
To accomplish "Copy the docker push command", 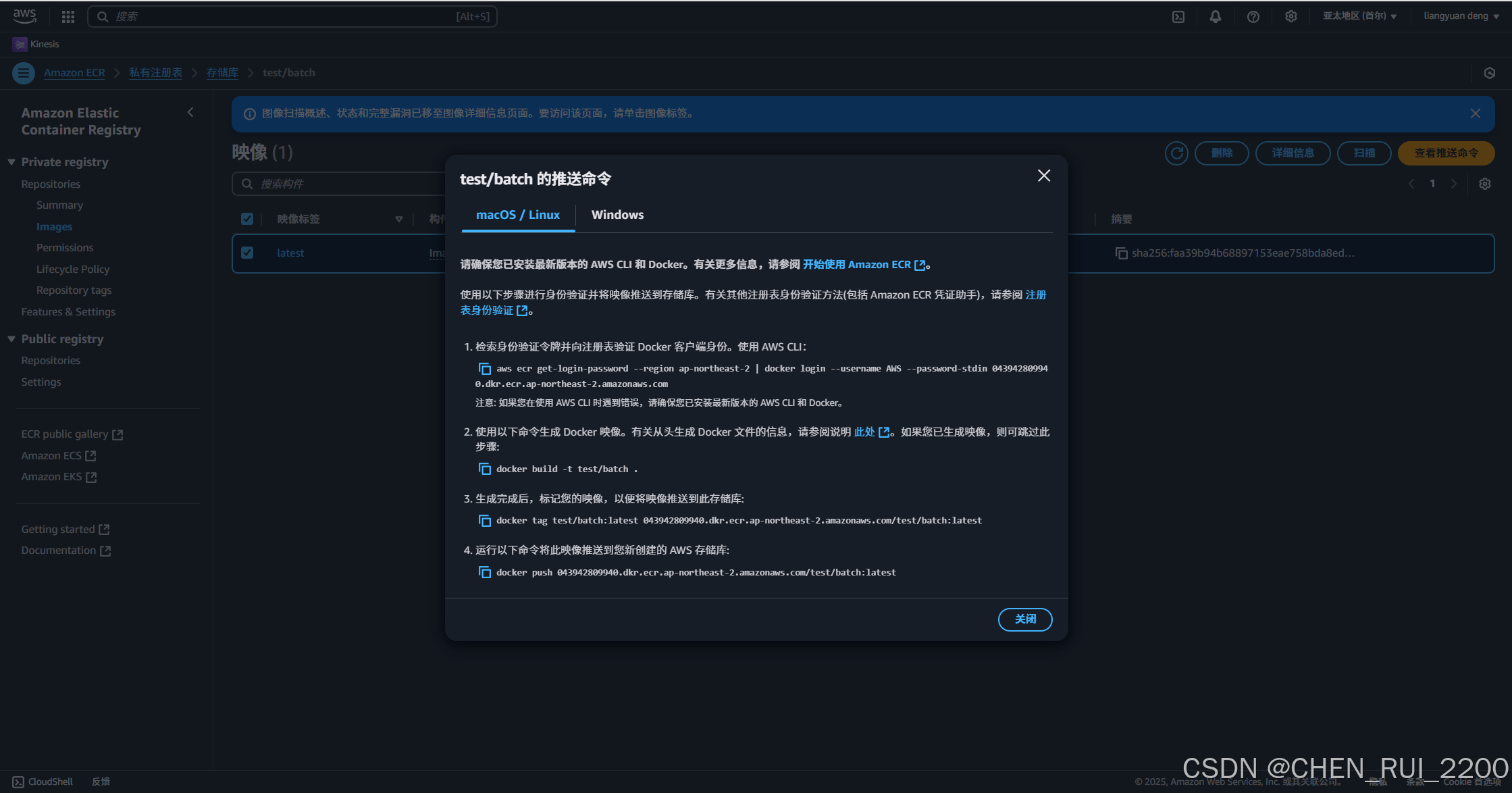I will click(484, 573).
